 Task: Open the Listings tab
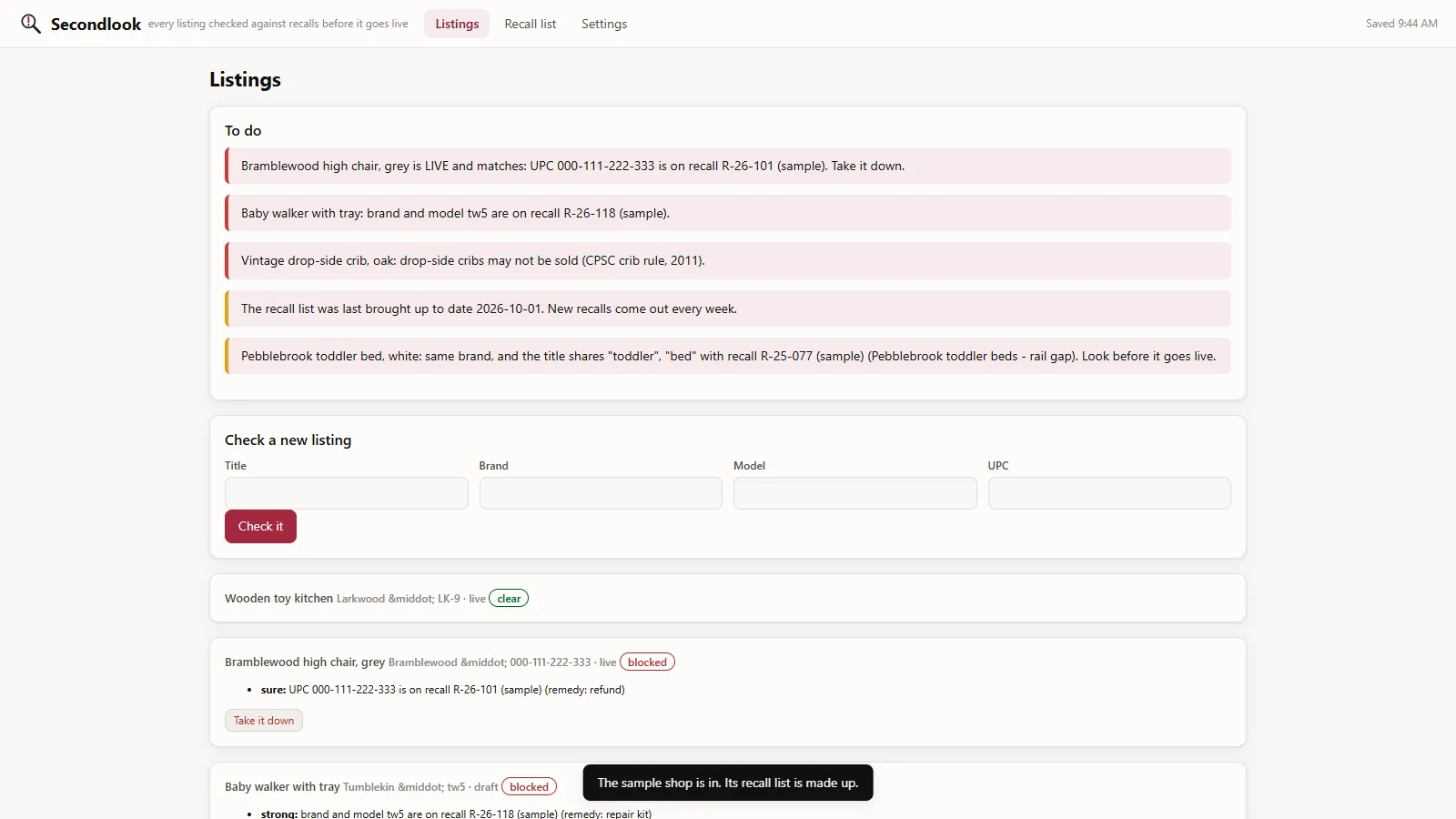pyautogui.click(x=457, y=24)
